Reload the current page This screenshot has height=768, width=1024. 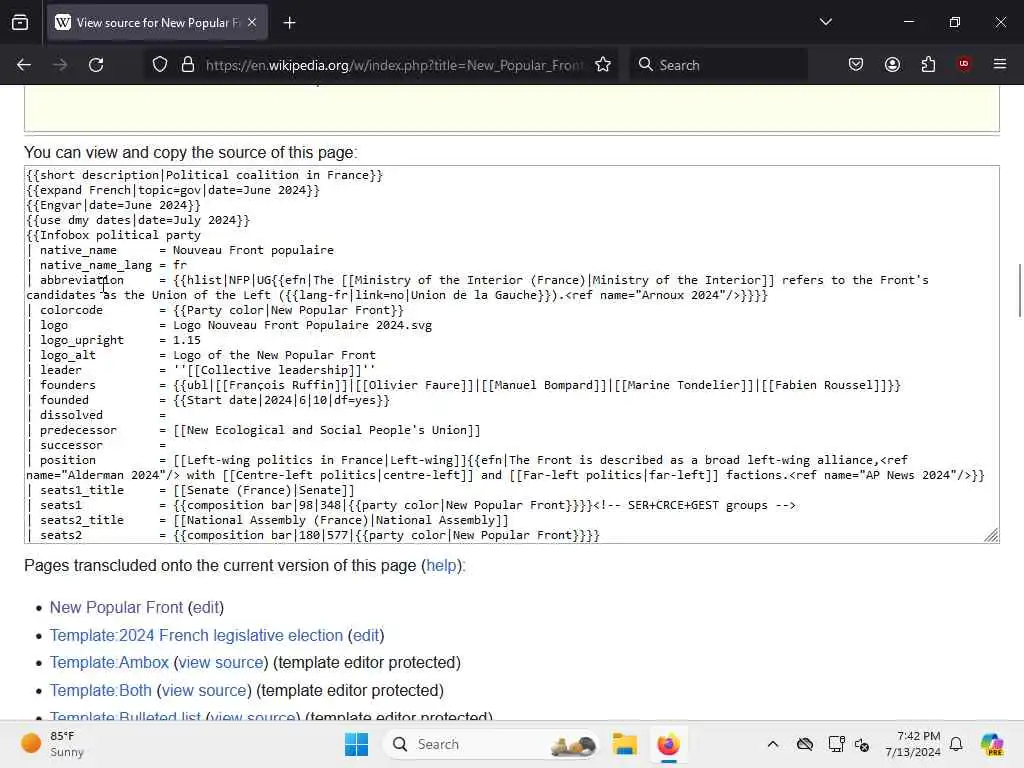[96, 65]
